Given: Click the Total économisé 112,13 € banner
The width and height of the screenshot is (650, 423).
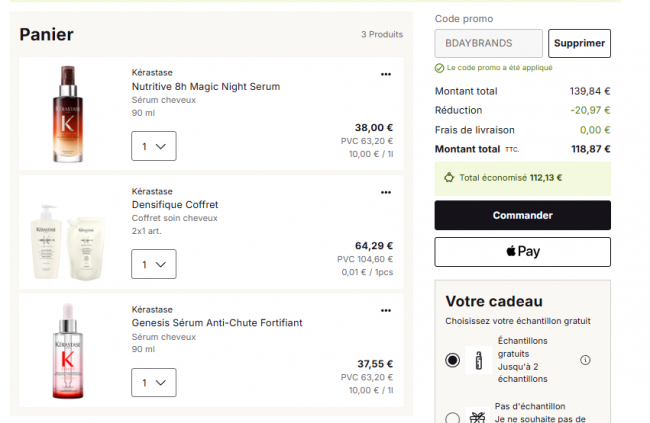Looking at the screenshot, I should point(522,178).
